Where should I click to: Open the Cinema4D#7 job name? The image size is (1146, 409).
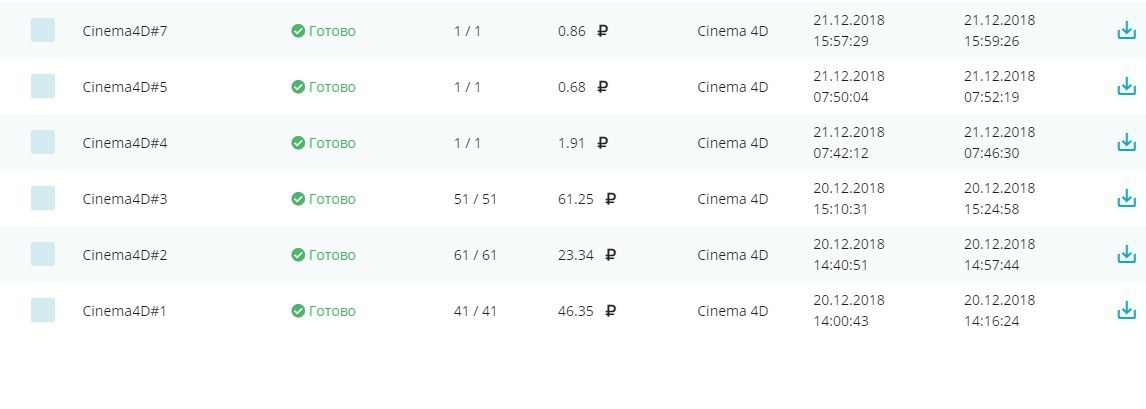124,31
